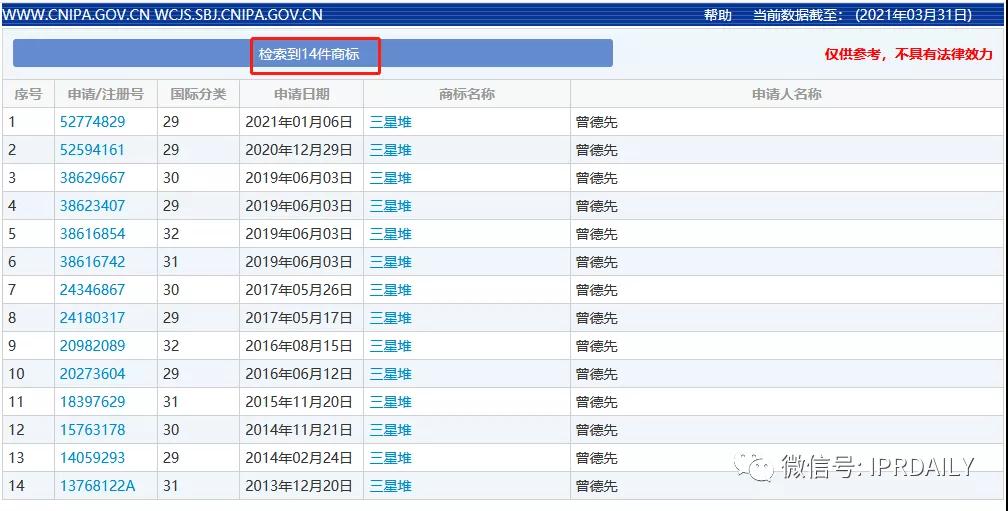Select class 30 in row 12

click(x=171, y=429)
